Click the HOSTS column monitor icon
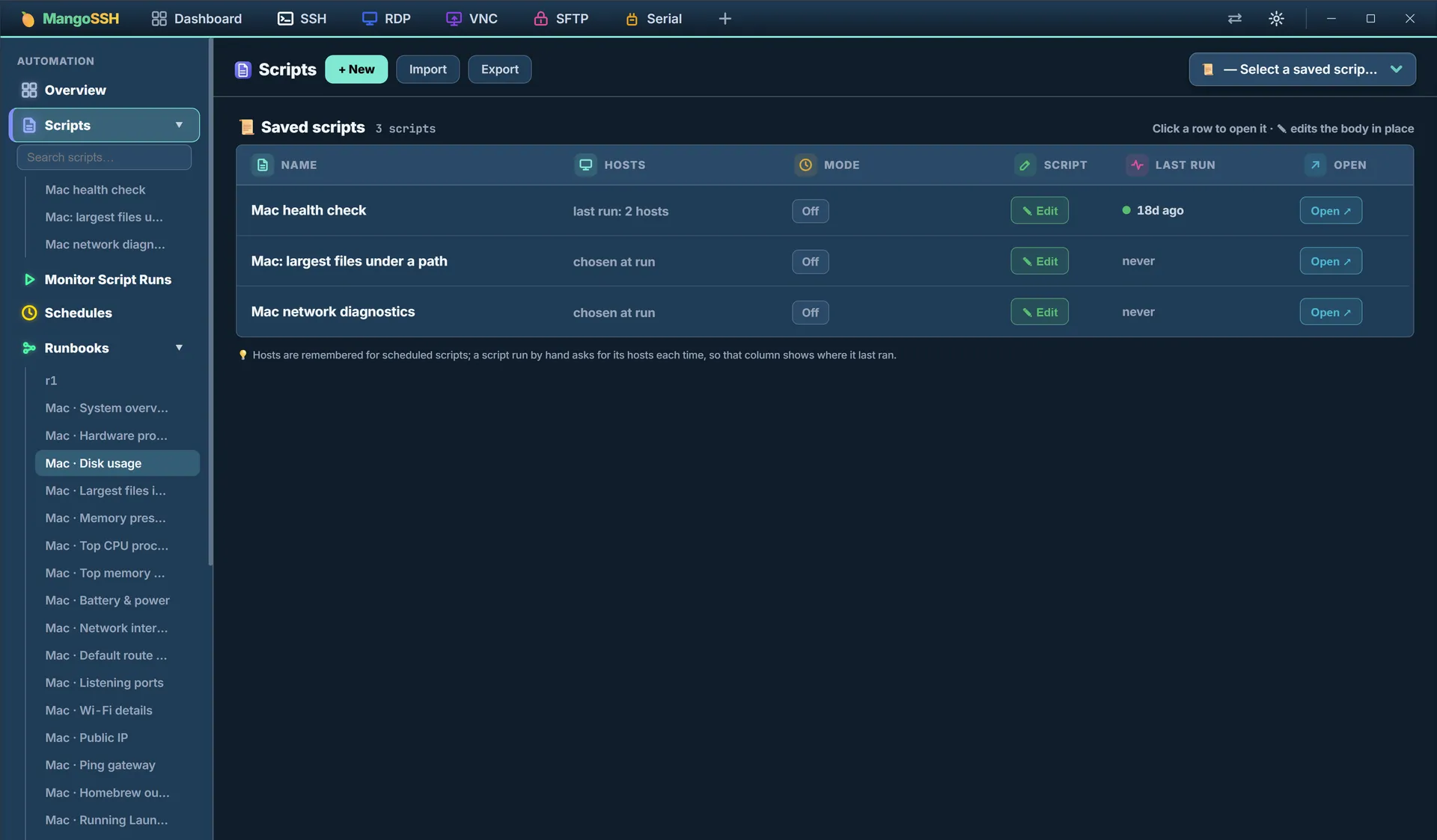The image size is (1437, 840). [x=586, y=165]
